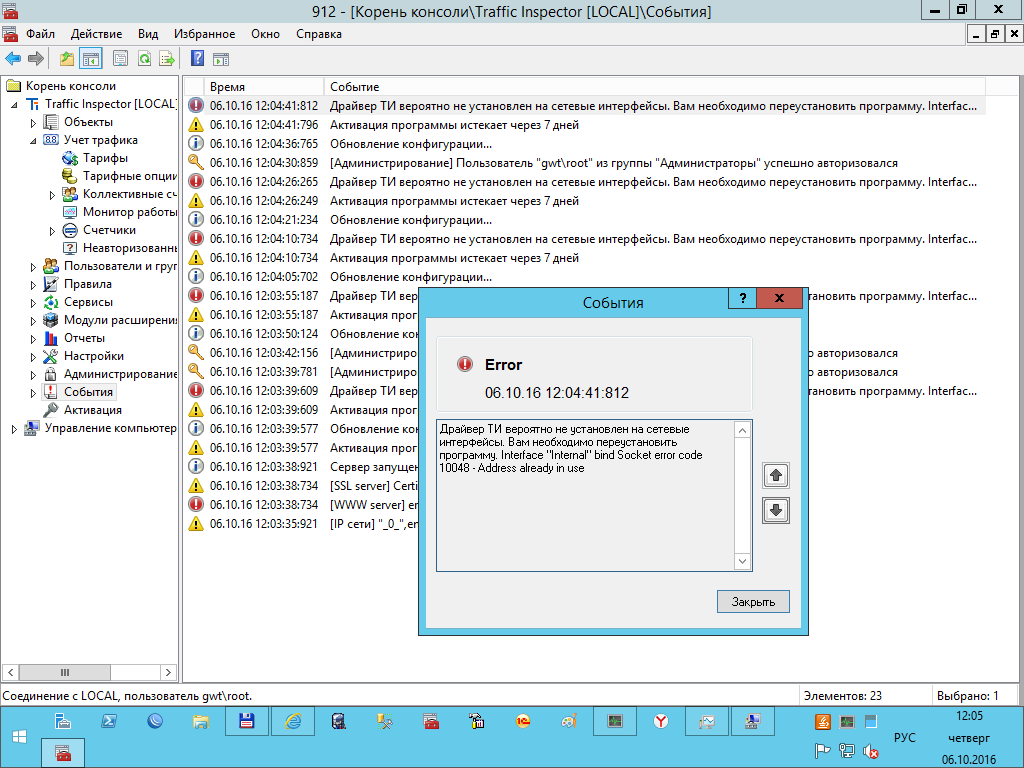Expand Пользователи и группы node
The image size is (1024, 768).
pyautogui.click(x=33, y=266)
